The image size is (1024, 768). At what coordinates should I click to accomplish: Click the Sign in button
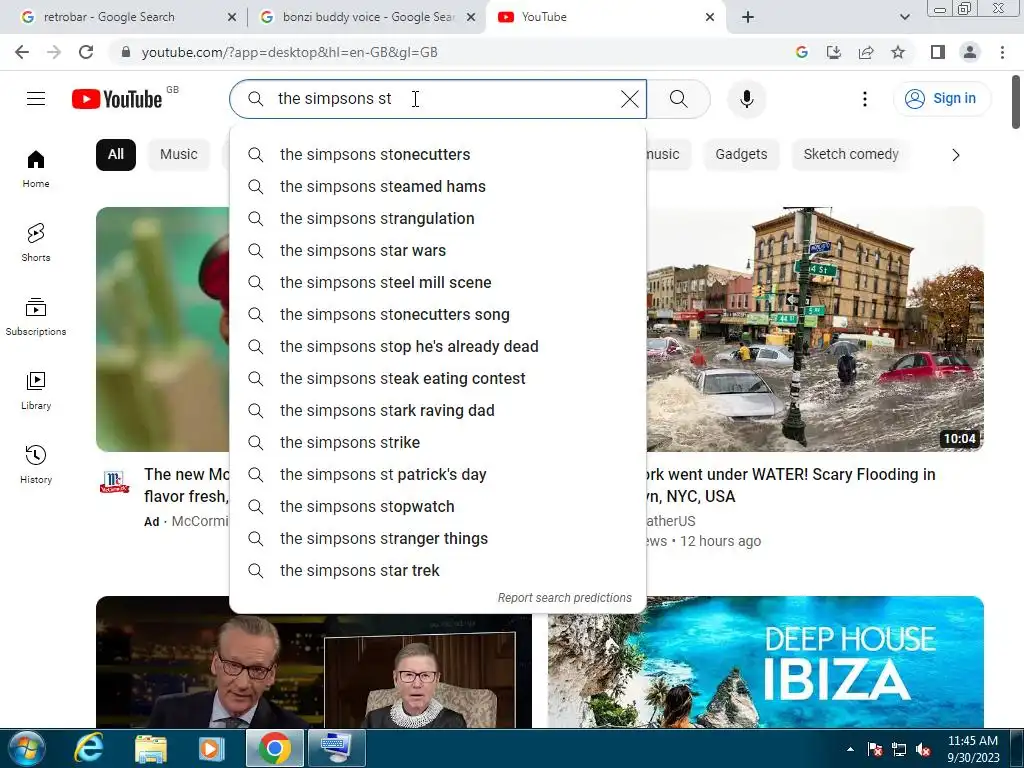(x=942, y=99)
